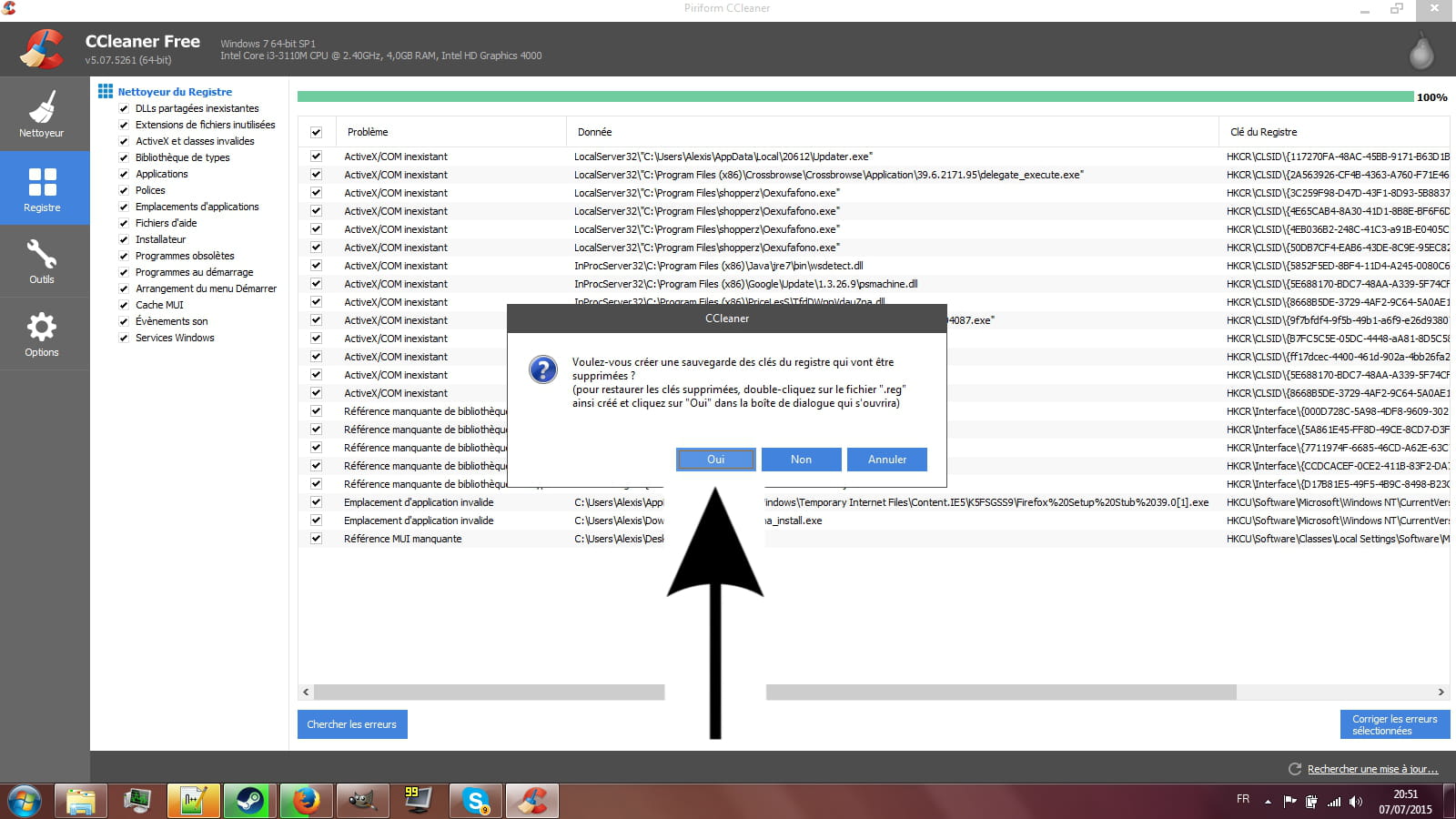Toggle the Services Windows checkbox
This screenshot has height=819, width=1456.
point(124,338)
